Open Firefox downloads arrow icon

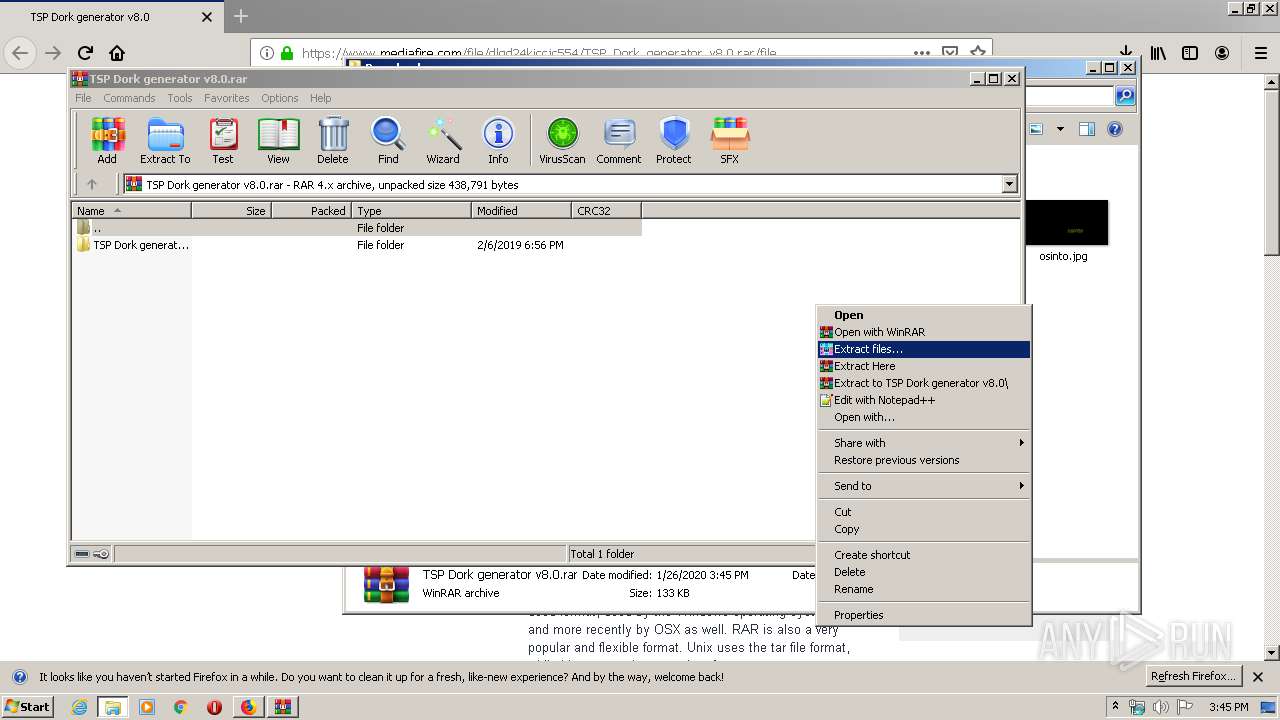click(1126, 52)
